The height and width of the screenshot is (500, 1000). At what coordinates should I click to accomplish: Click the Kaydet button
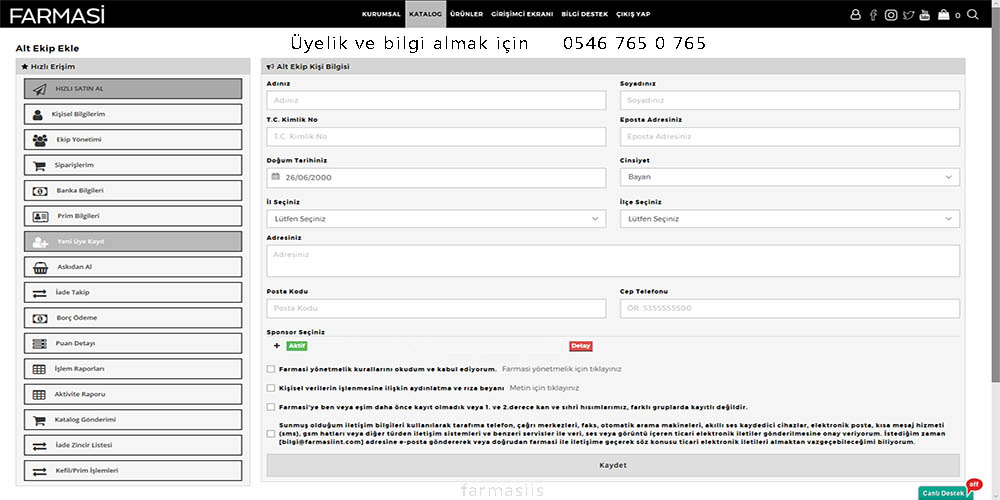613,466
